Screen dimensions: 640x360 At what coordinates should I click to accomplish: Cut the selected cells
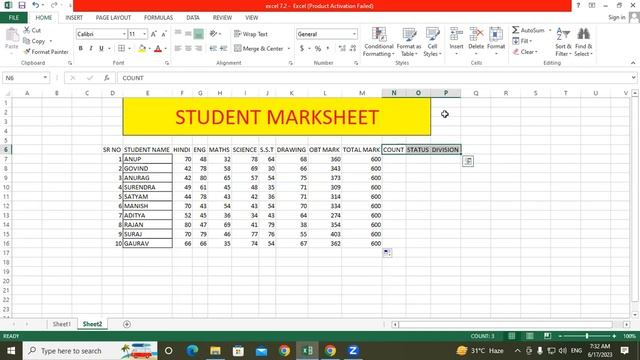[32, 30]
